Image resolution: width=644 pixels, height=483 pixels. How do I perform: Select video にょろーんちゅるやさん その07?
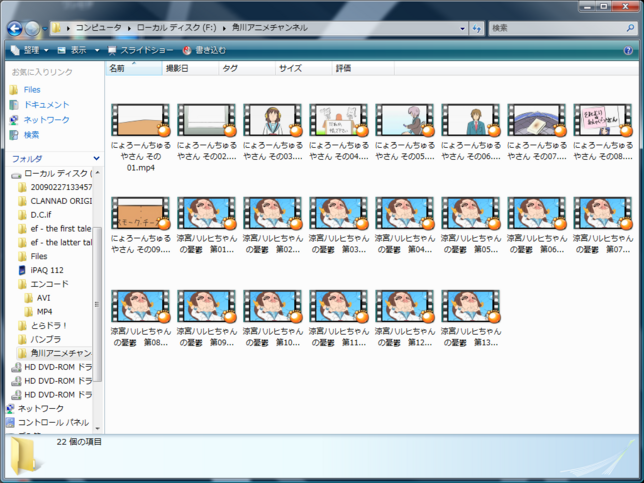(537, 132)
